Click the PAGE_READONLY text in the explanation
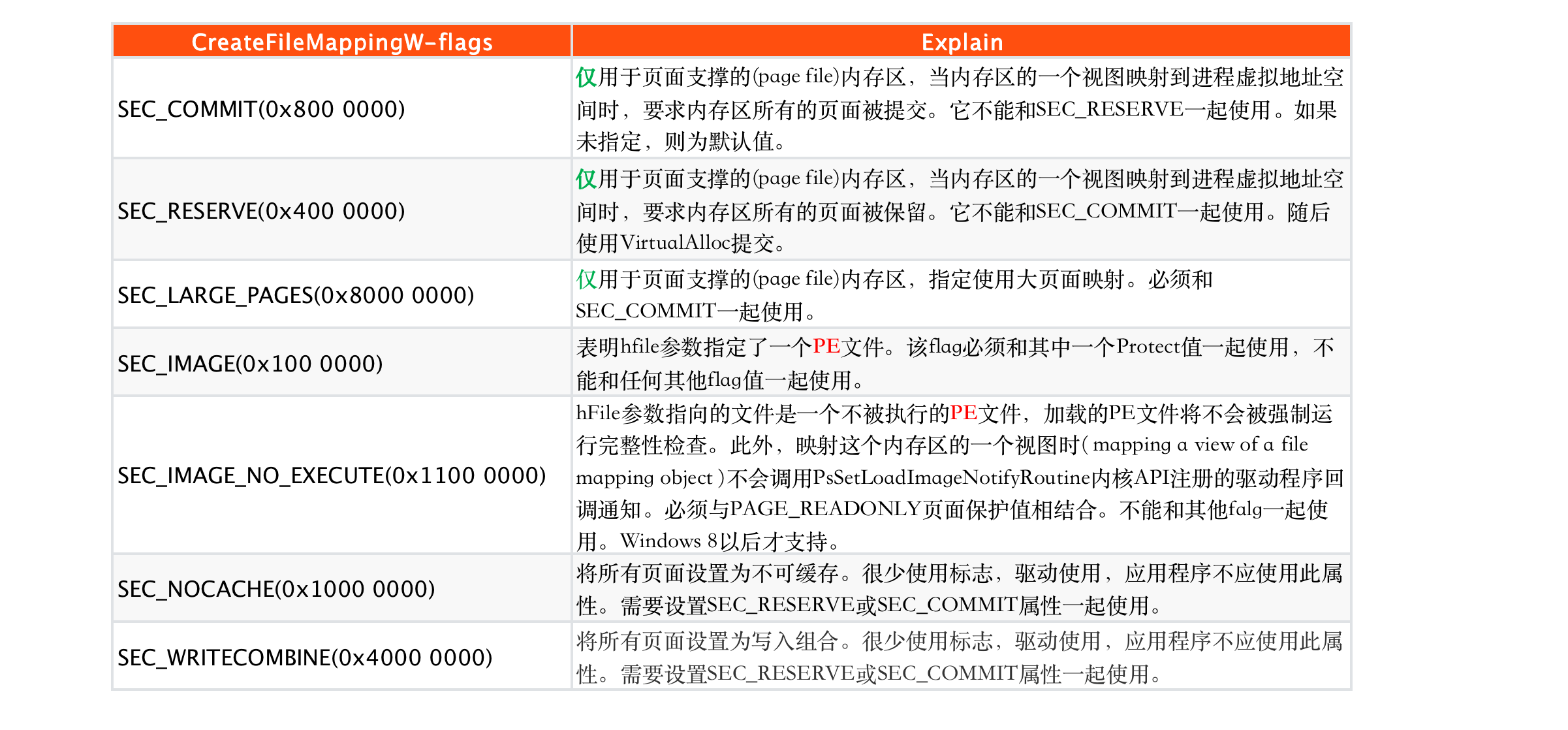 click(x=825, y=509)
